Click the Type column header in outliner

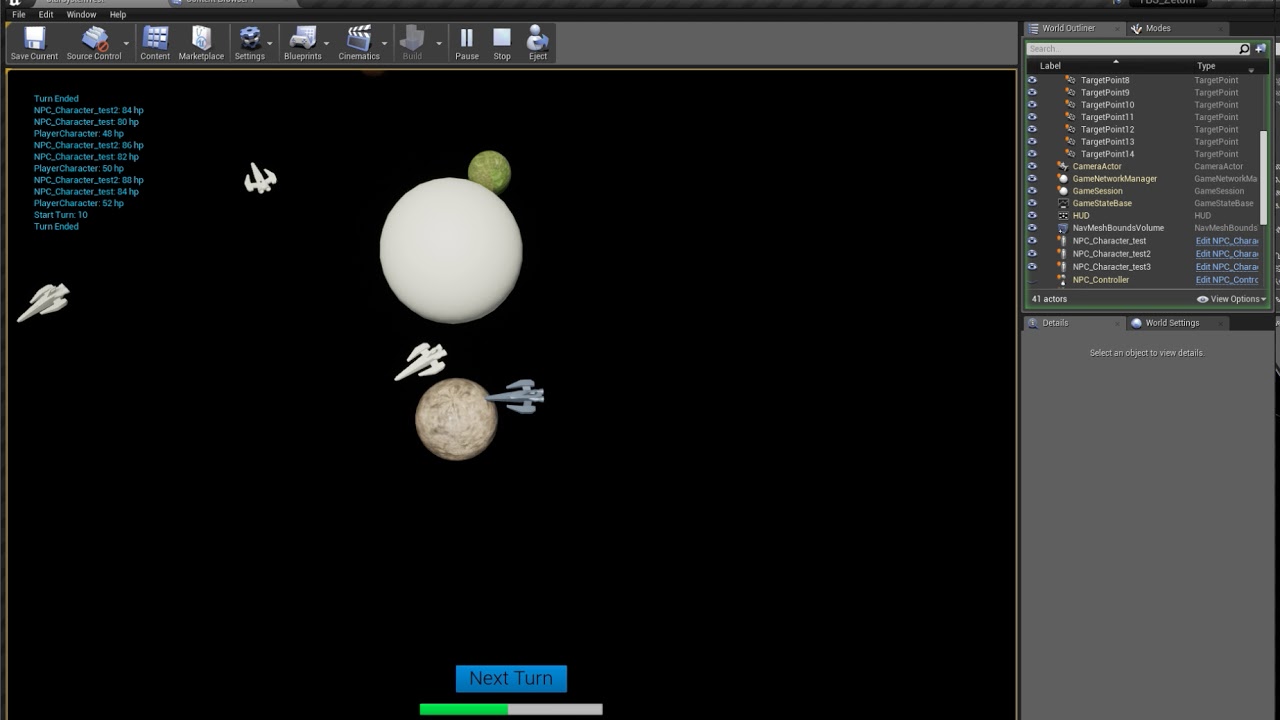click(x=1206, y=66)
